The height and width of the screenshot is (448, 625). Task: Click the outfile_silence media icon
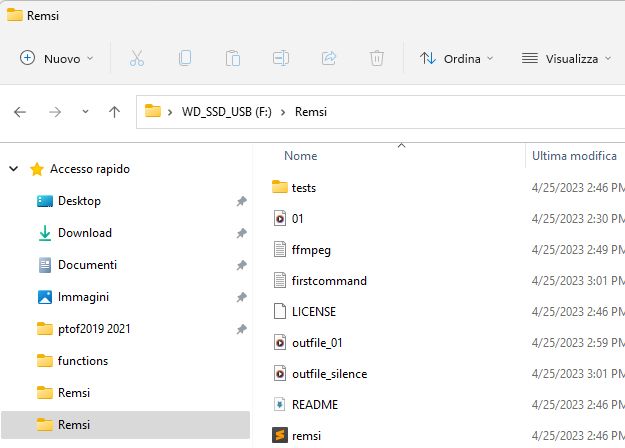click(x=280, y=373)
